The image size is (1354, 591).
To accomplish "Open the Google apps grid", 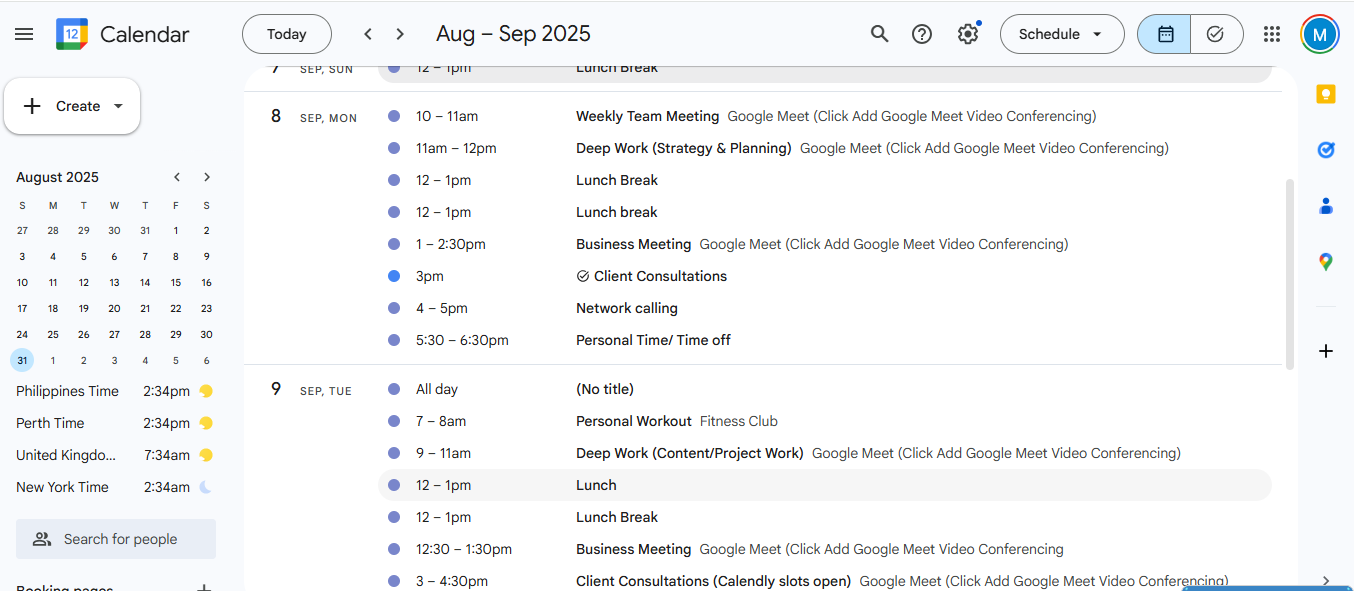I will point(1272,34).
